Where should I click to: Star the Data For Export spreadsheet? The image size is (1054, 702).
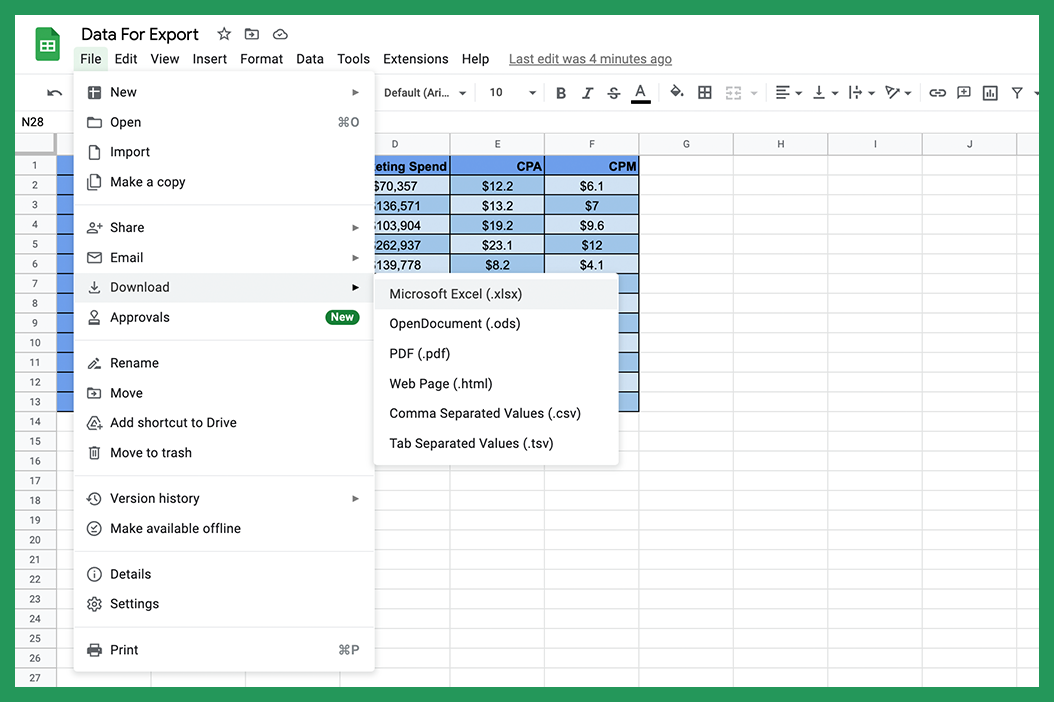click(x=223, y=33)
